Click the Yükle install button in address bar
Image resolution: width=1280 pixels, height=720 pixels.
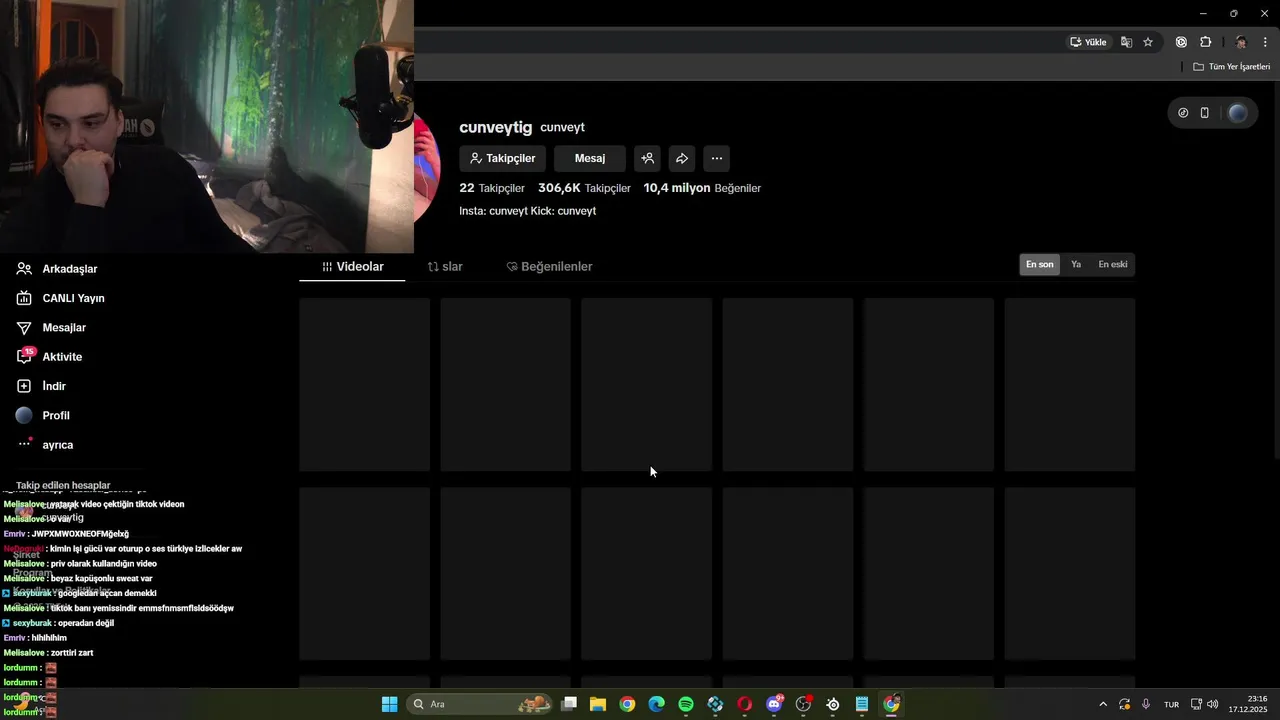1089,42
